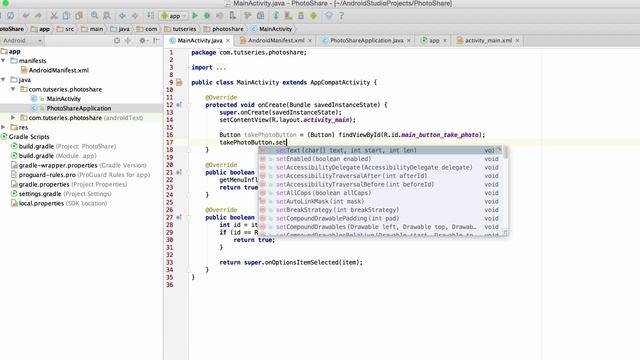Click the photoshare breadcrumb
Image resolution: width=640 pixels, height=360 pixels.
pyautogui.click(x=223, y=29)
